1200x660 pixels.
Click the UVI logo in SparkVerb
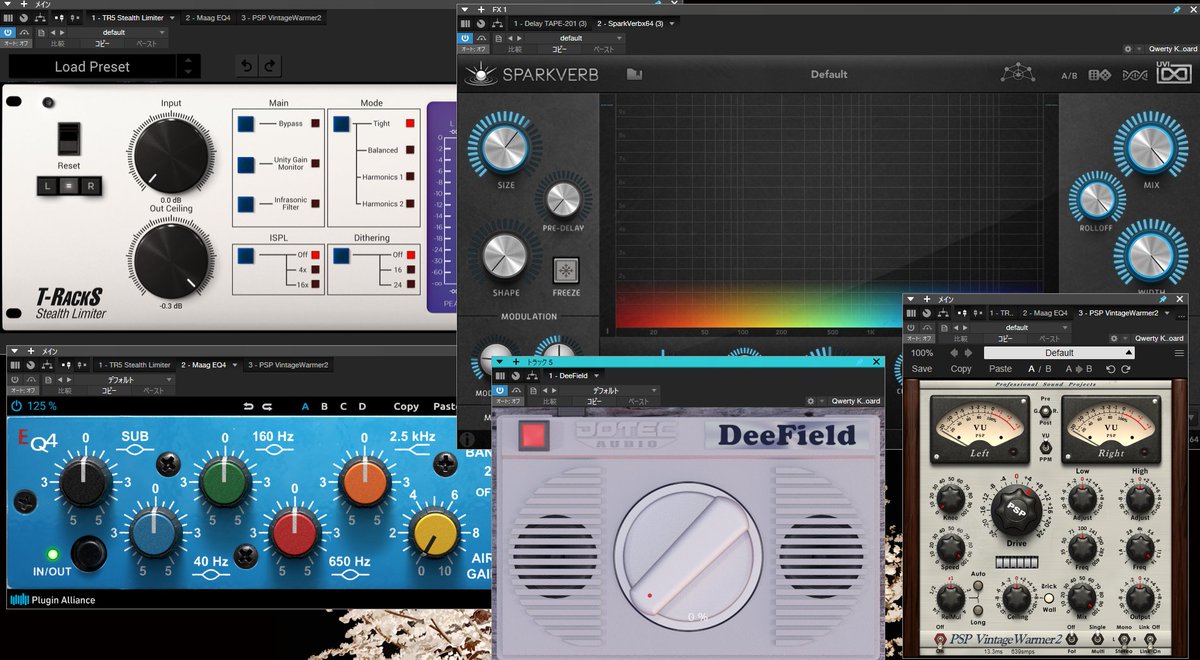point(1172,74)
